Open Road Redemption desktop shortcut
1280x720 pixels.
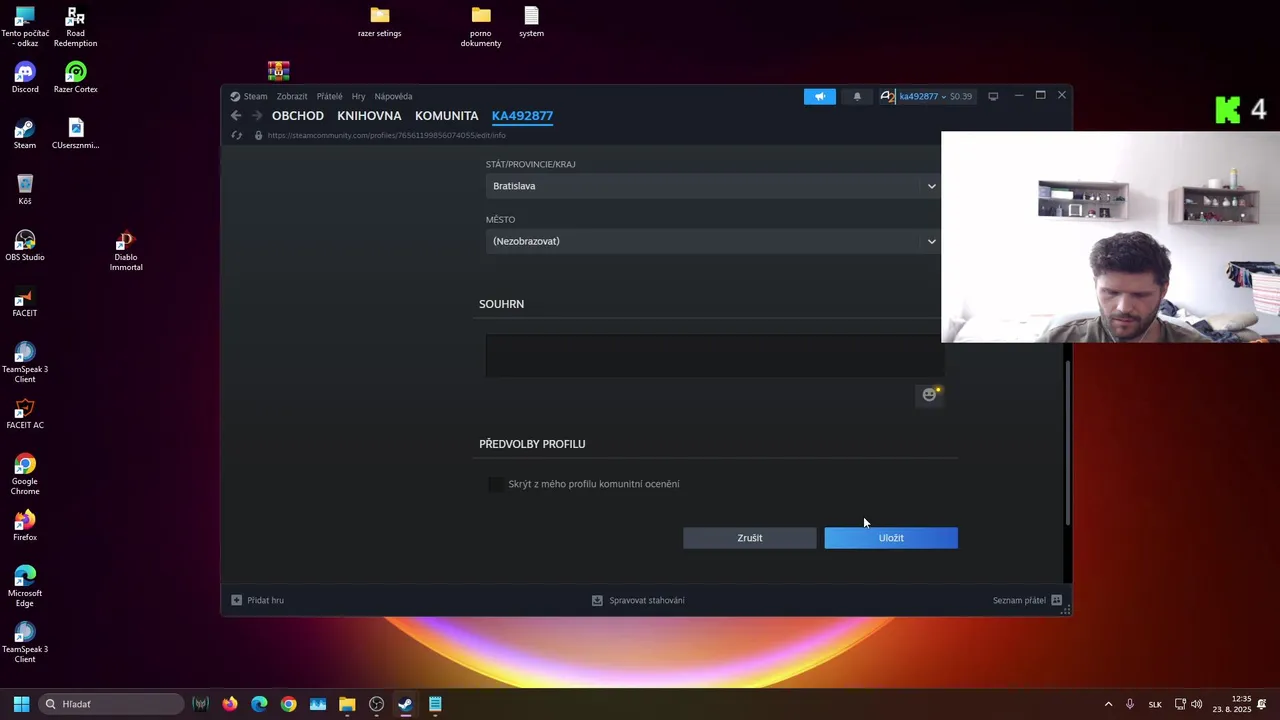(76, 27)
